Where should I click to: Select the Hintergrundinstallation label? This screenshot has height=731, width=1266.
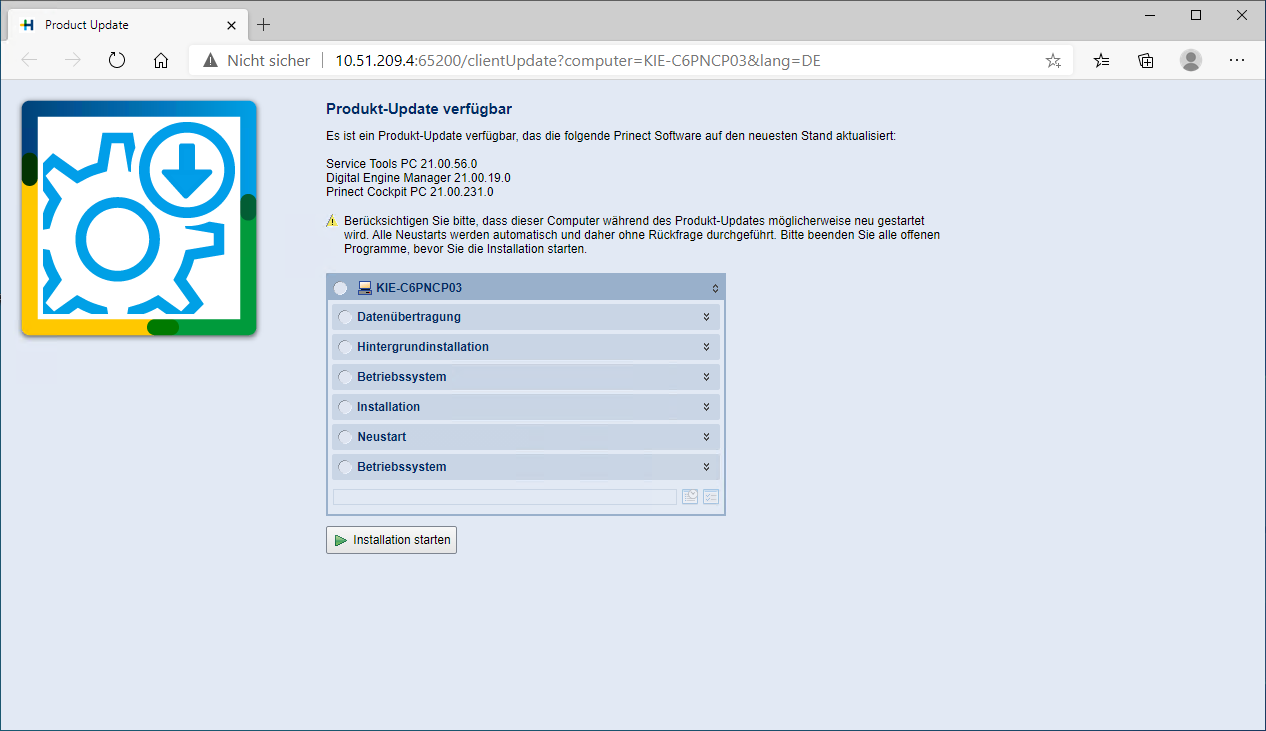(x=423, y=347)
